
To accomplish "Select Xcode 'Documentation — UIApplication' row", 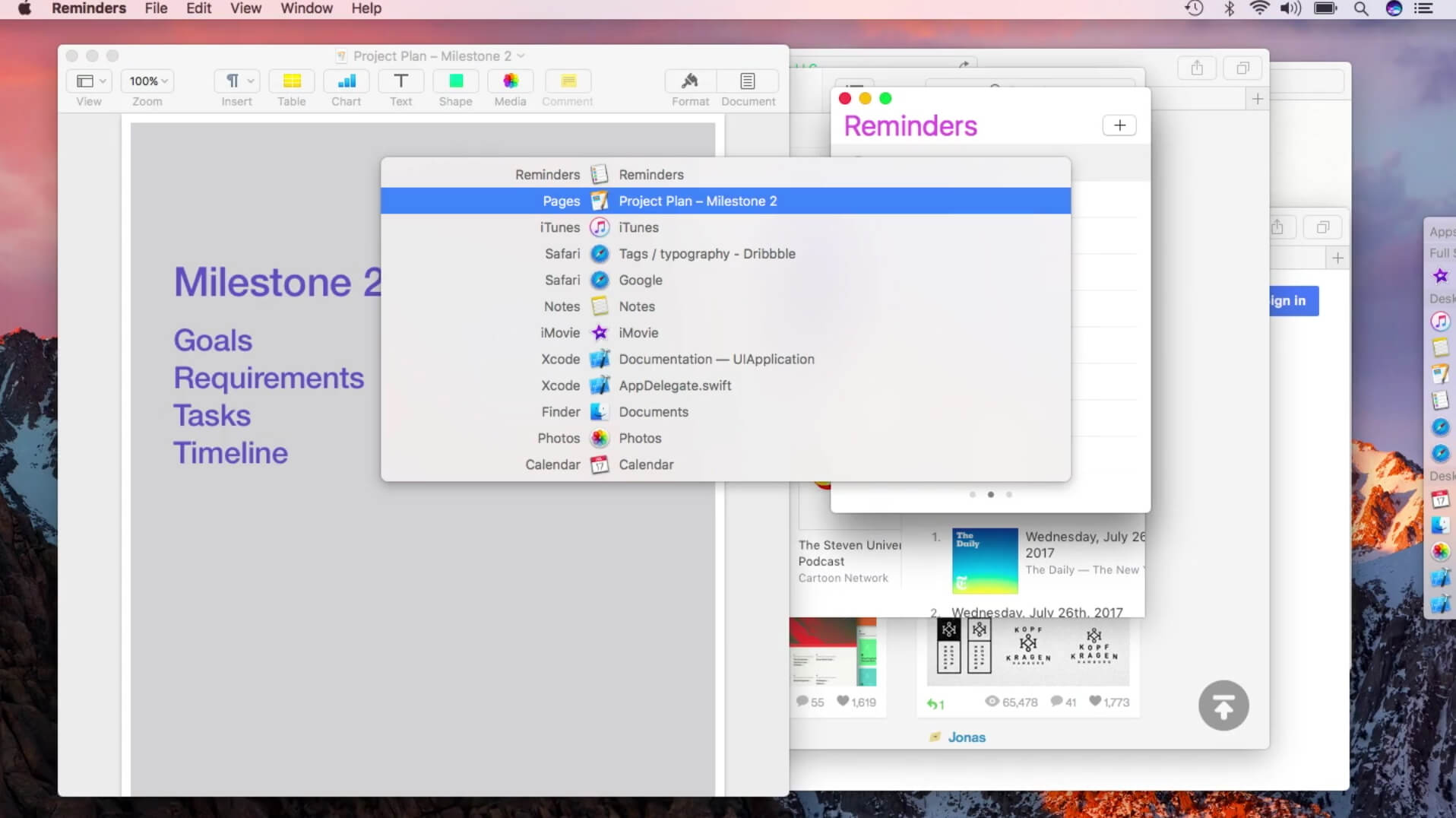I will coord(726,359).
